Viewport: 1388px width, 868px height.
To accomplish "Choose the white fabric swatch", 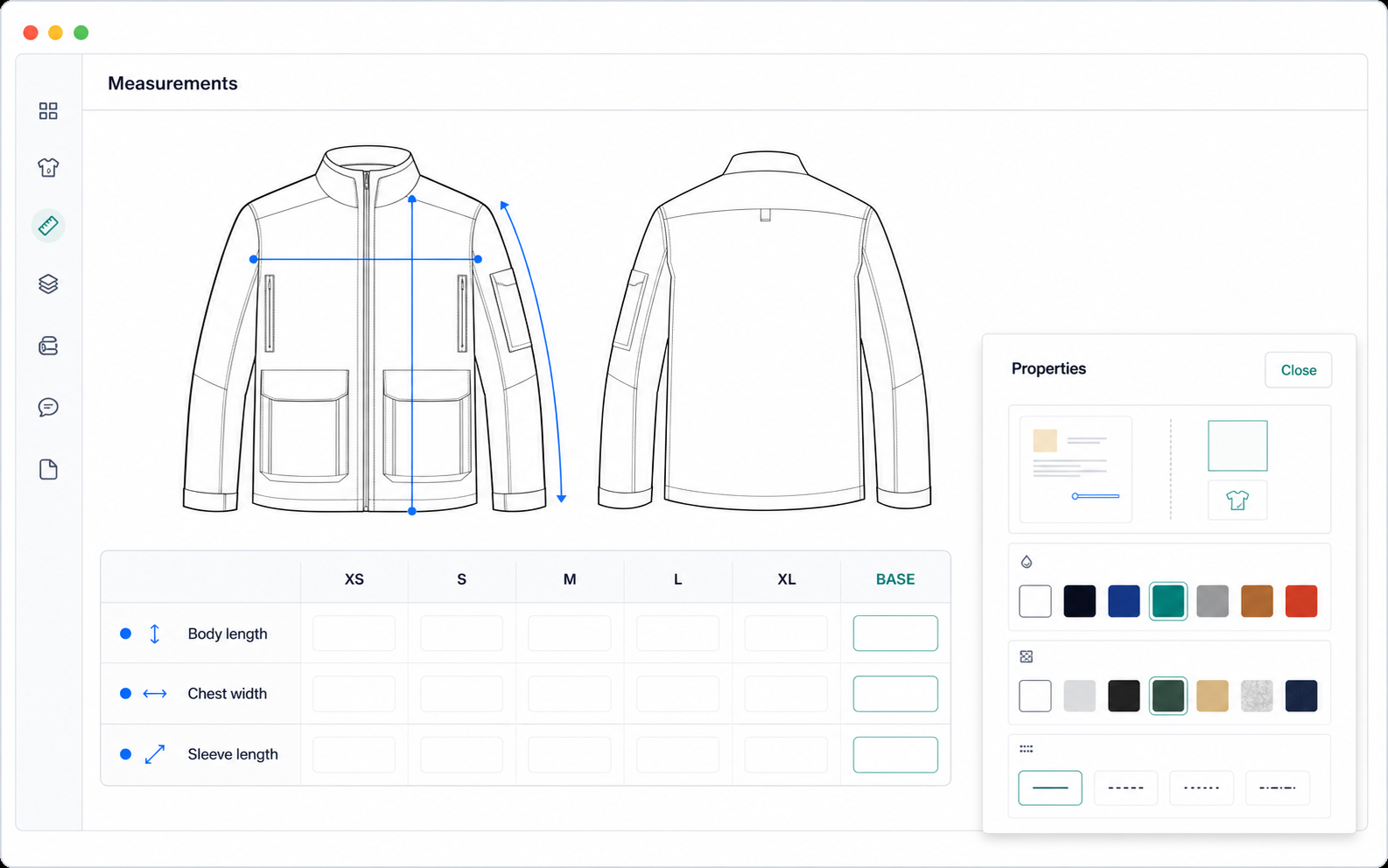I will pos(1035,696).
